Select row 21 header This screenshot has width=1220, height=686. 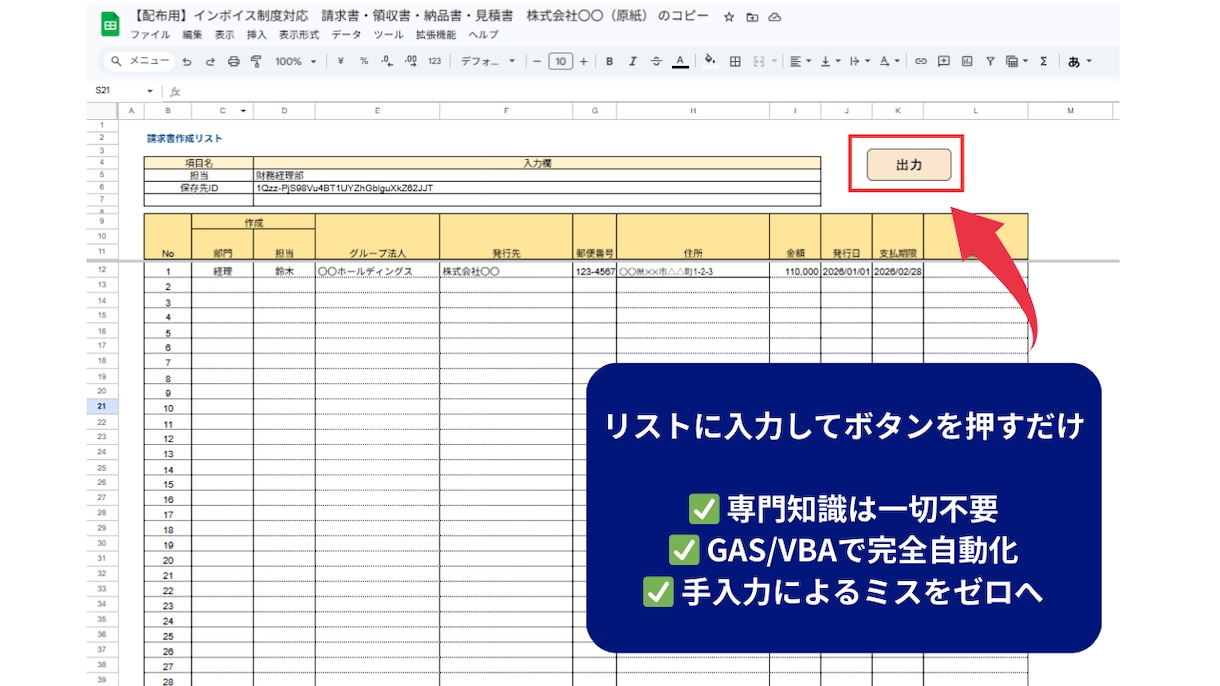(103, 408)
